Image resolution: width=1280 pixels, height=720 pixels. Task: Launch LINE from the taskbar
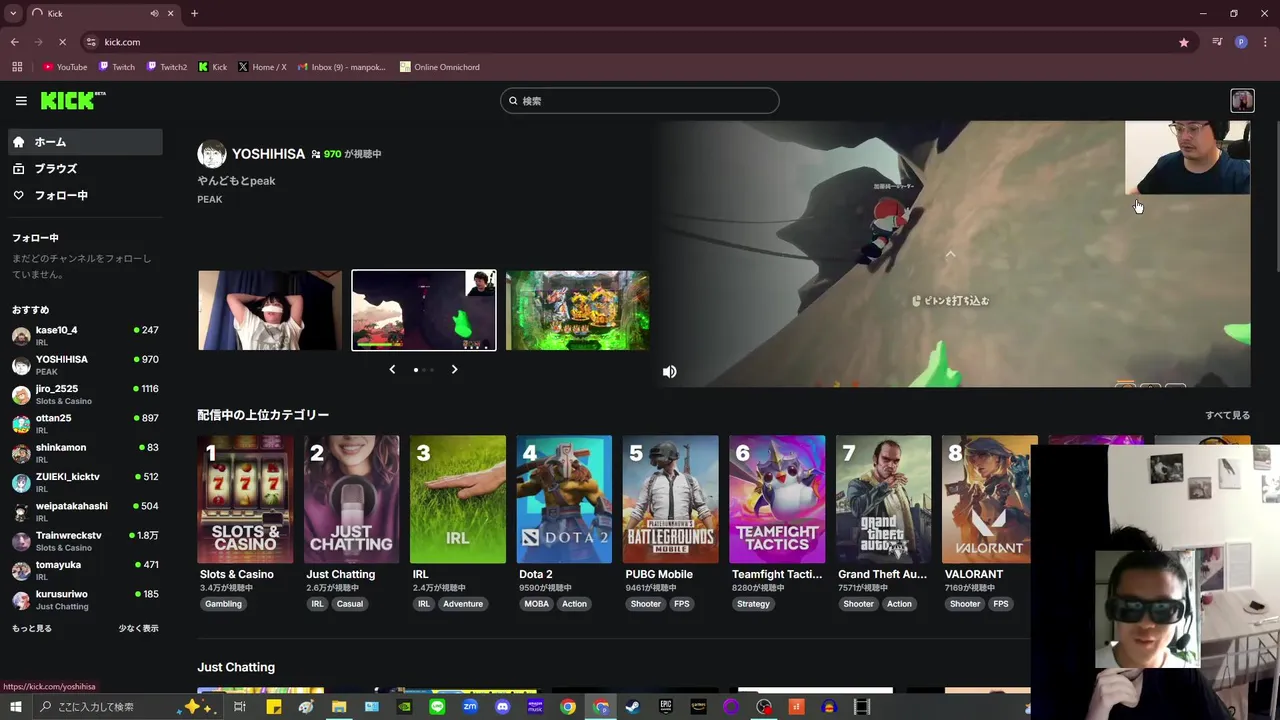(437, 707)
